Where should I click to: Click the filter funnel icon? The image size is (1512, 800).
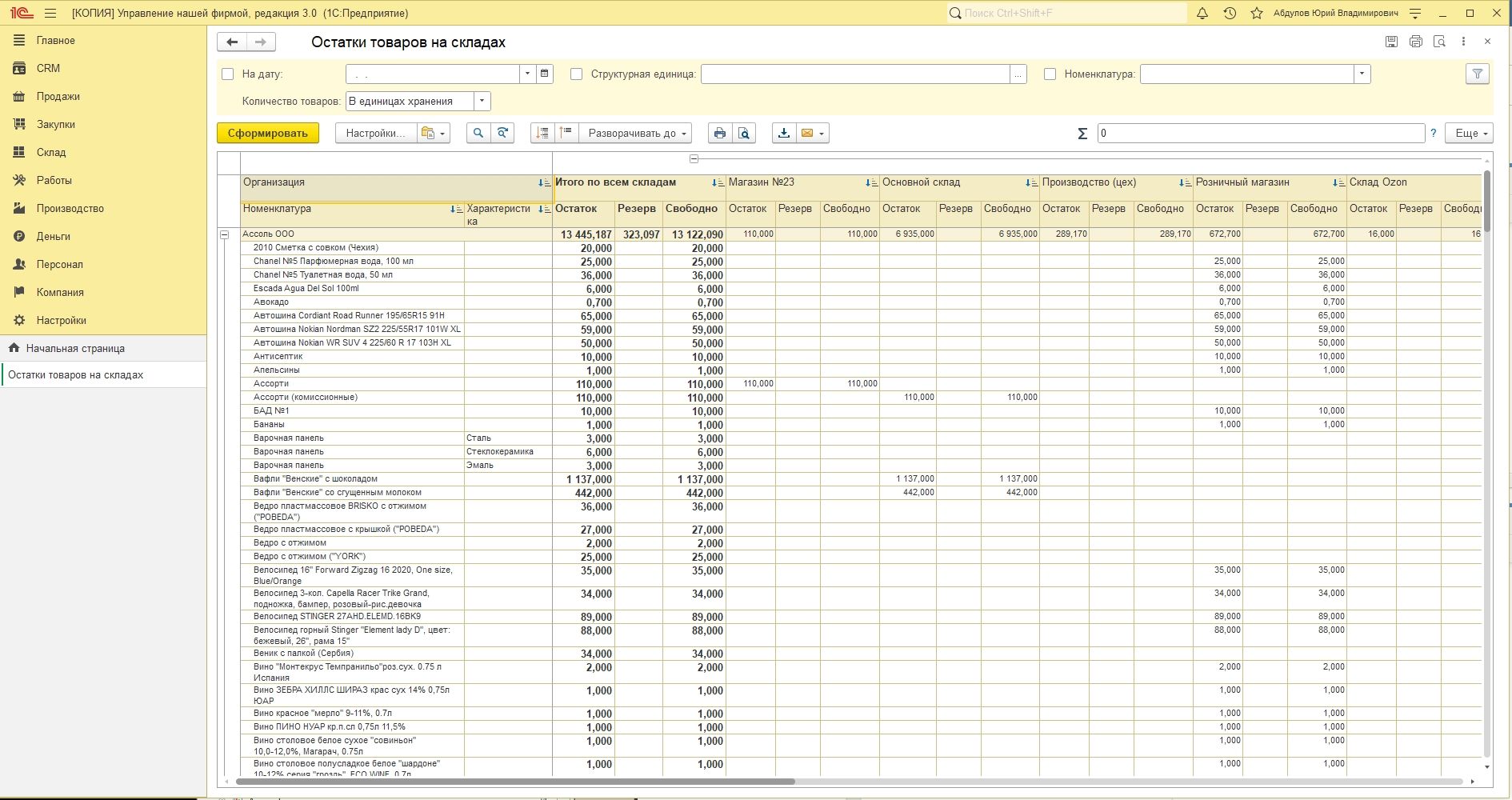coord(1477,74)
